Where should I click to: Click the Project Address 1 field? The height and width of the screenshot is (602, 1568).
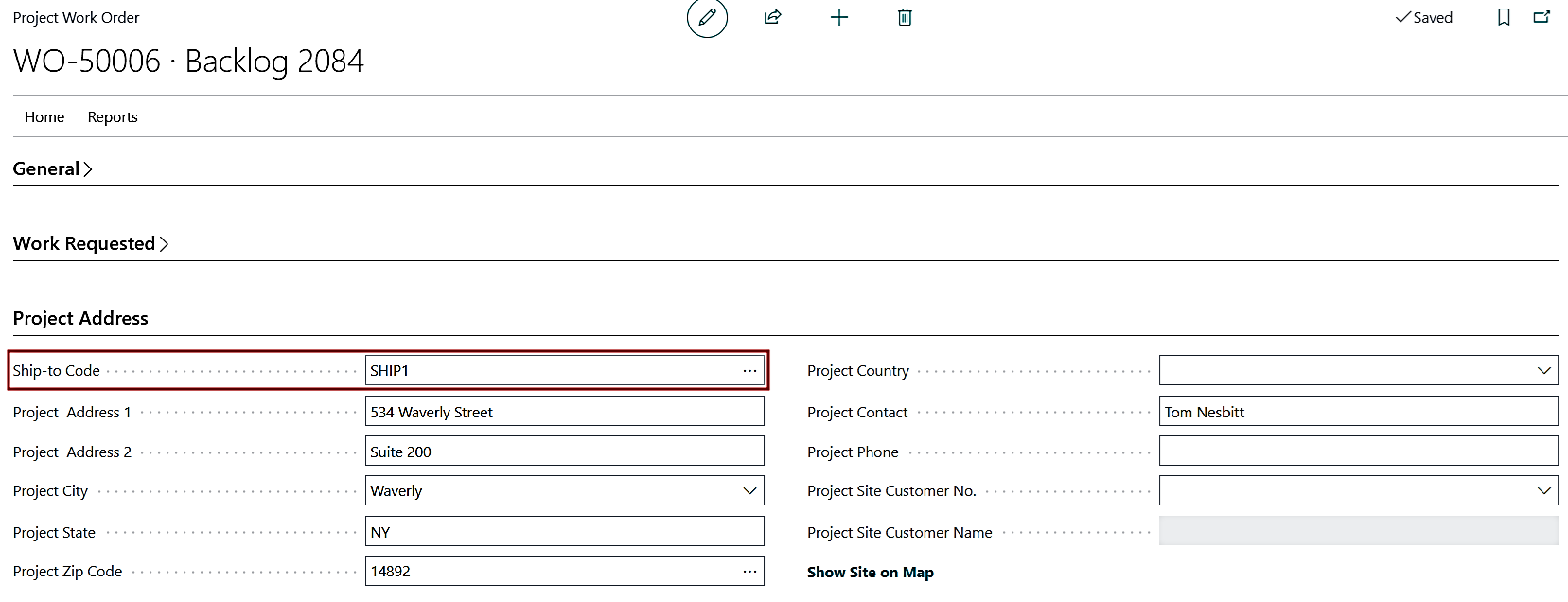564,413
